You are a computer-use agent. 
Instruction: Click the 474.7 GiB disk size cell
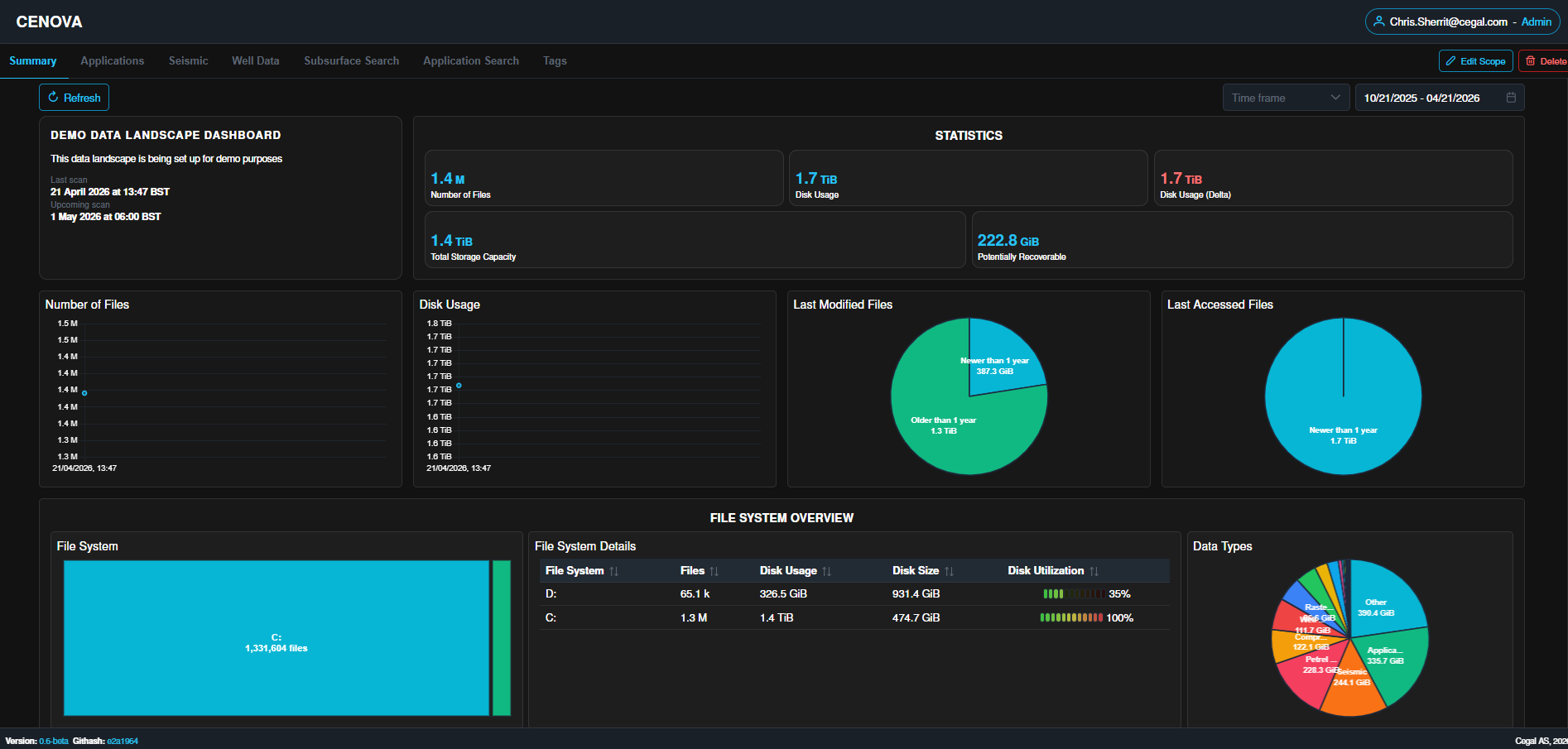click(x=916, y=618)
